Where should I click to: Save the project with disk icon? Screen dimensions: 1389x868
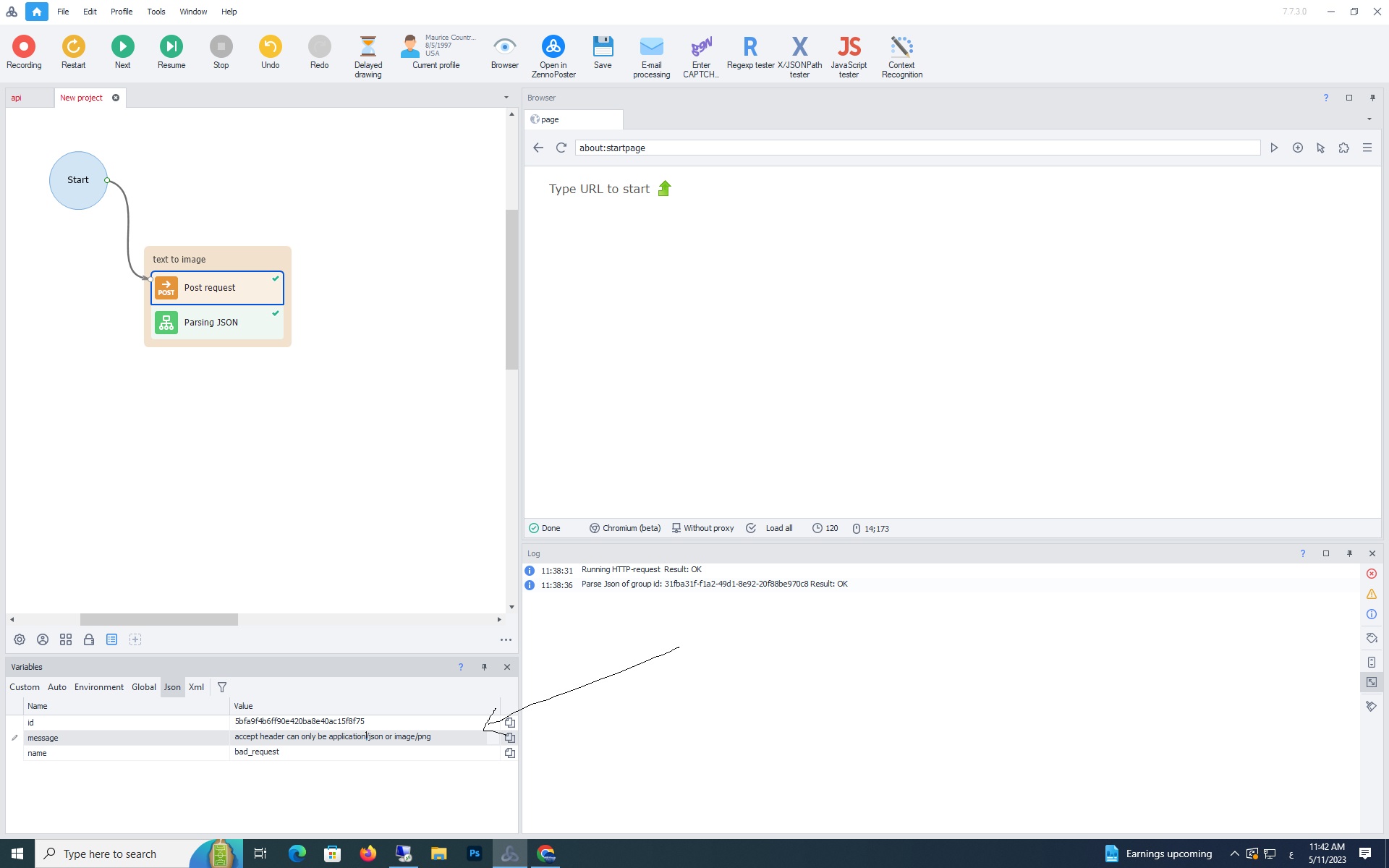click(x=603, y=53)
